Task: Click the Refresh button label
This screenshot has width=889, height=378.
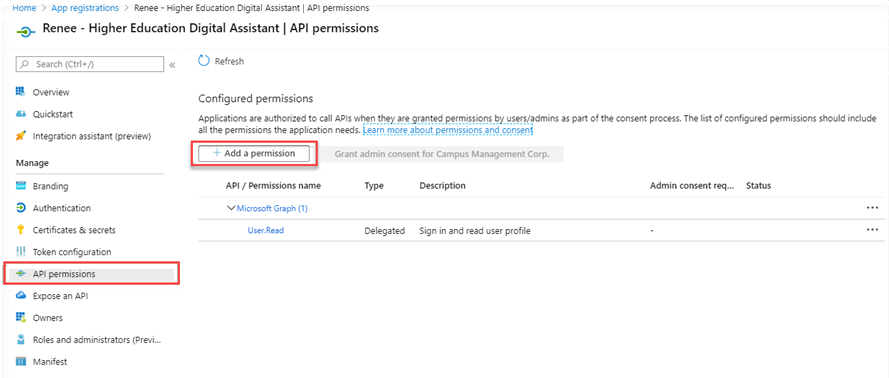Action: coord(229,61)
